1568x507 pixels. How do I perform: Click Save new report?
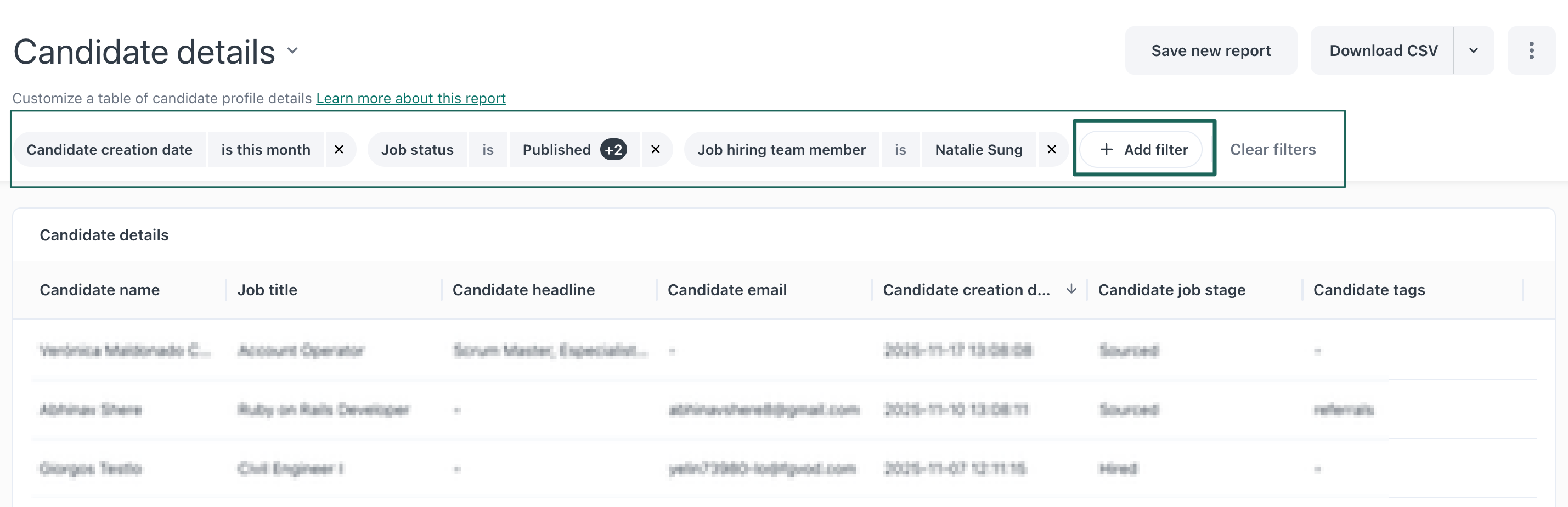point(1210,50)
